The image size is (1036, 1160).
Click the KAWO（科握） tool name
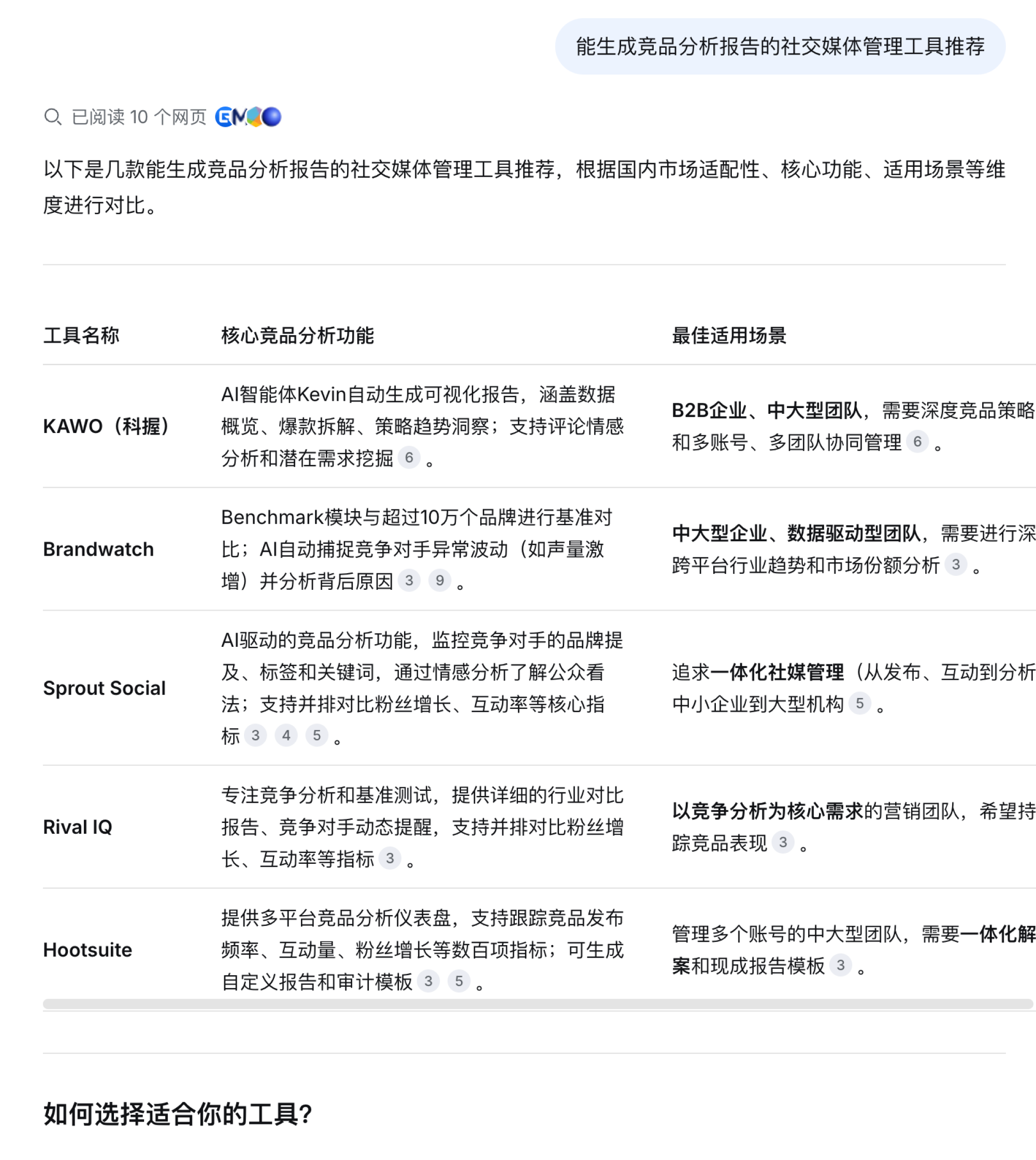click(106, 426)
